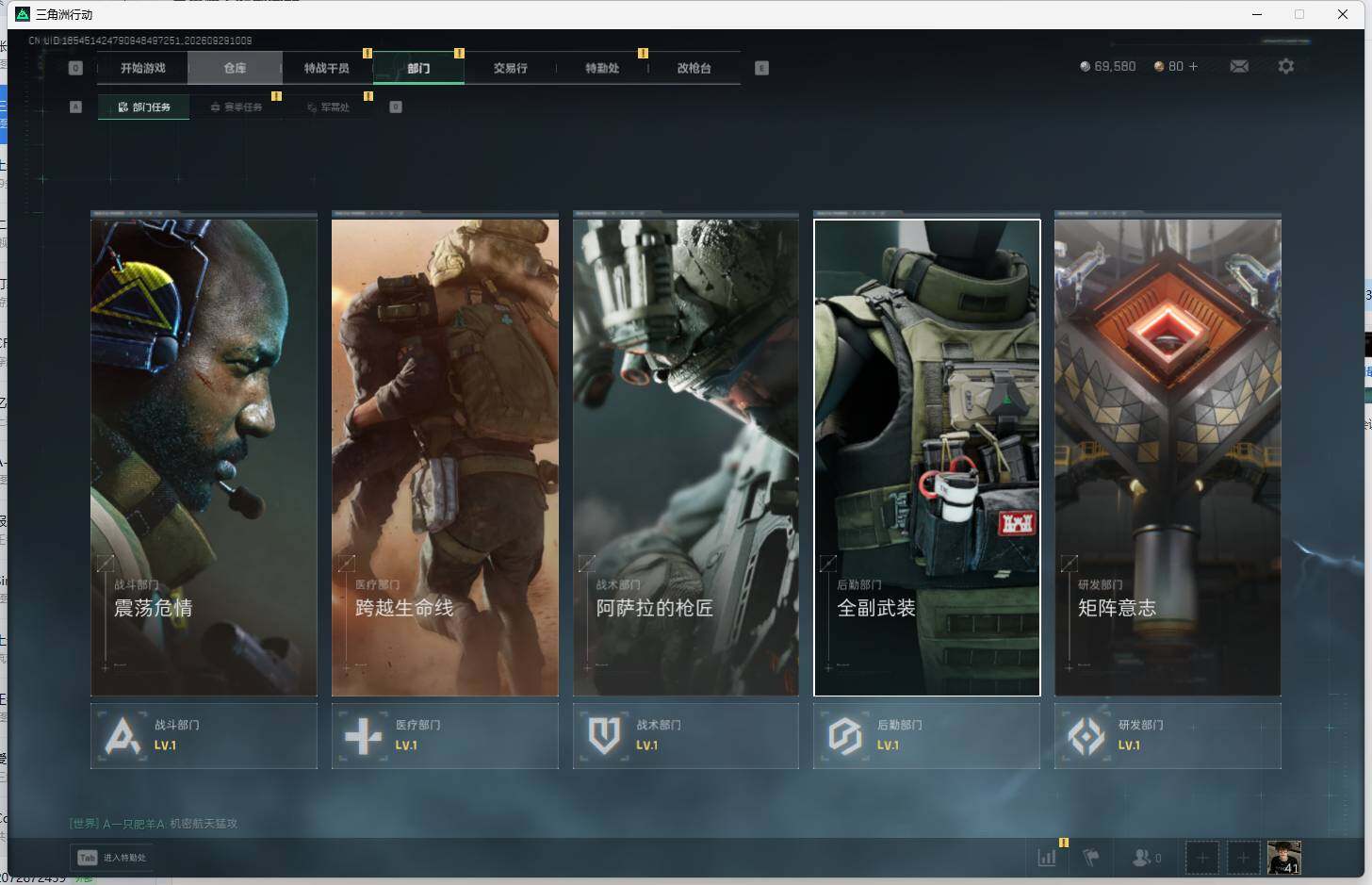Switch to the 改枪台 tab
The width and height of the screenshot is (1372, 885).
tap(694, 68)
